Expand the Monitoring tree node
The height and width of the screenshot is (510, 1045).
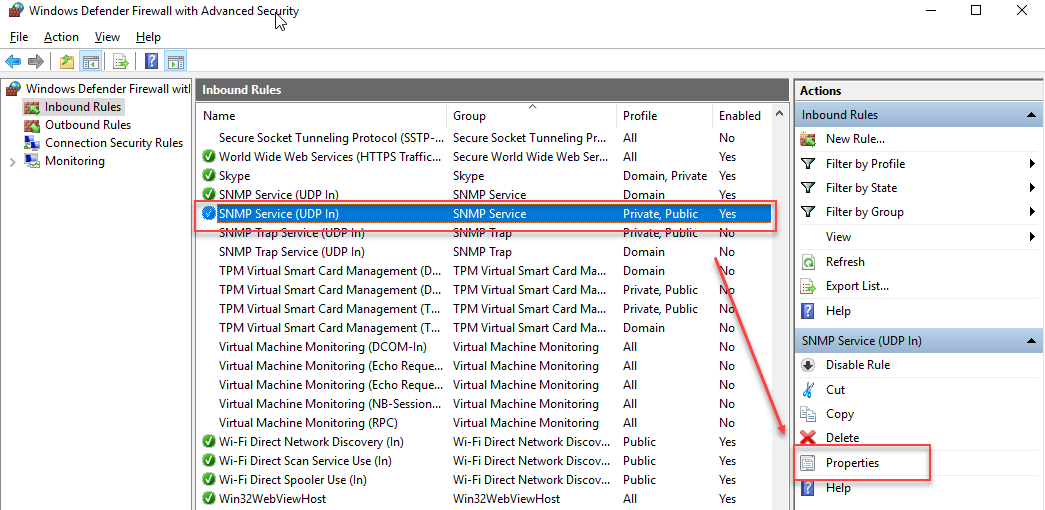pos(12,162)
